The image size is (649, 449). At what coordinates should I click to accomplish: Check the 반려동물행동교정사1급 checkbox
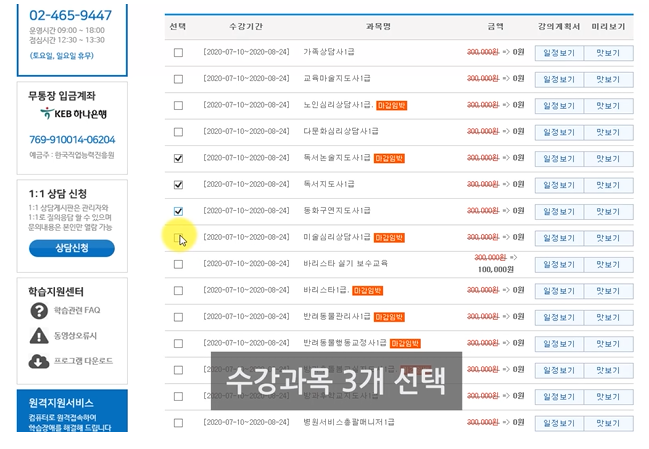pyautogui.click(x=178, y=343)
